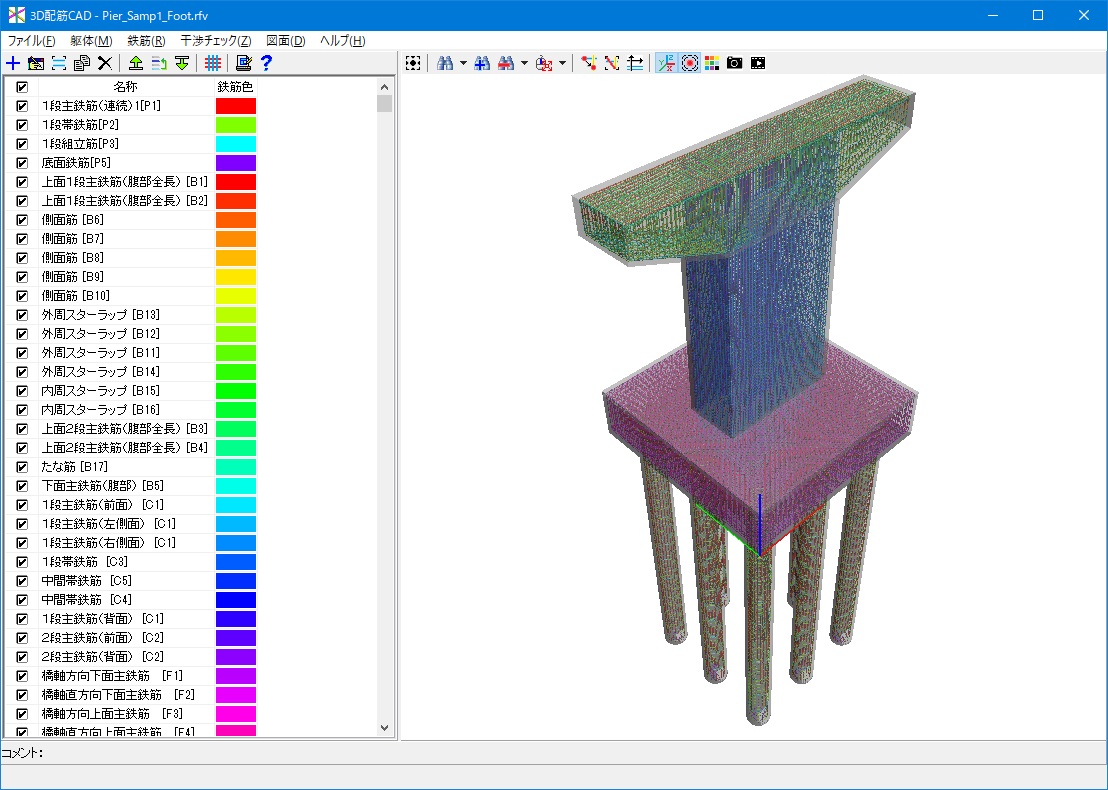Click the red-blue grid mesh icon
Screen dimensions: 1108x790
(x=213, y=64)
